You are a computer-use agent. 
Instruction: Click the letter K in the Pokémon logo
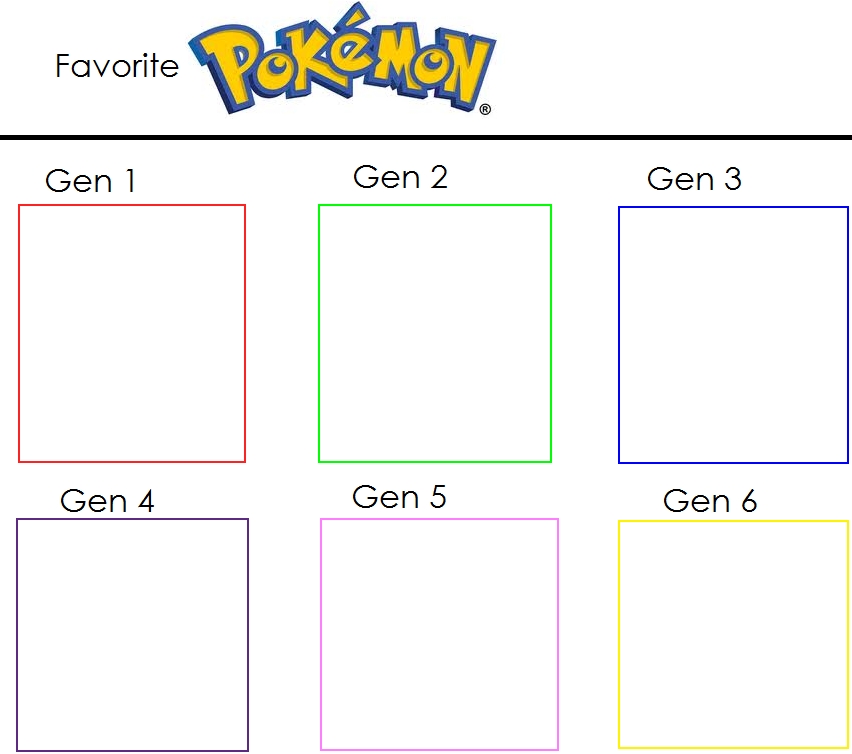pos(312,60)
